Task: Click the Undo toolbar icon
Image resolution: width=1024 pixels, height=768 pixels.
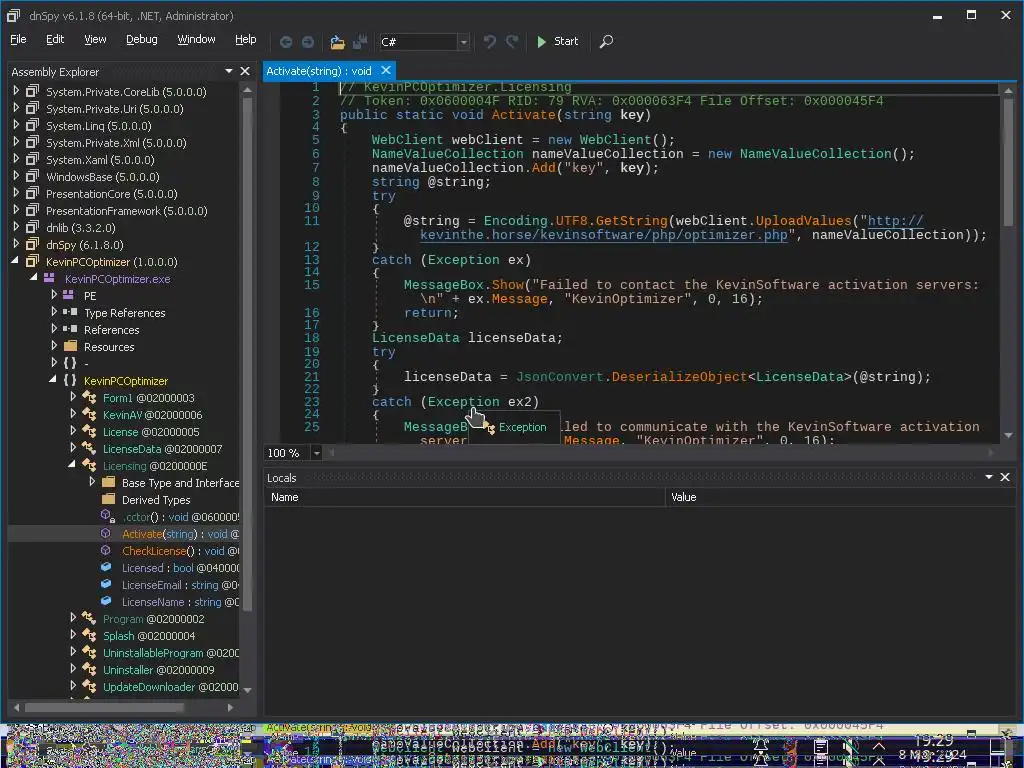Action: [490, 41]
